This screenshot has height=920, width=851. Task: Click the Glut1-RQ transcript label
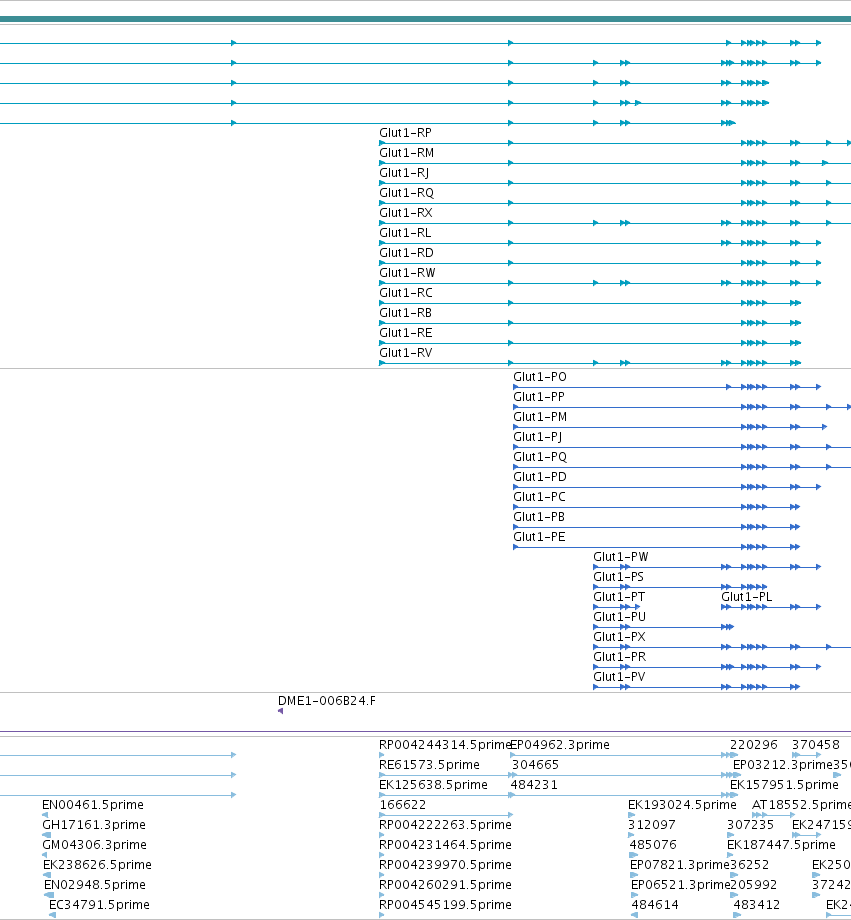coord(406,193)
